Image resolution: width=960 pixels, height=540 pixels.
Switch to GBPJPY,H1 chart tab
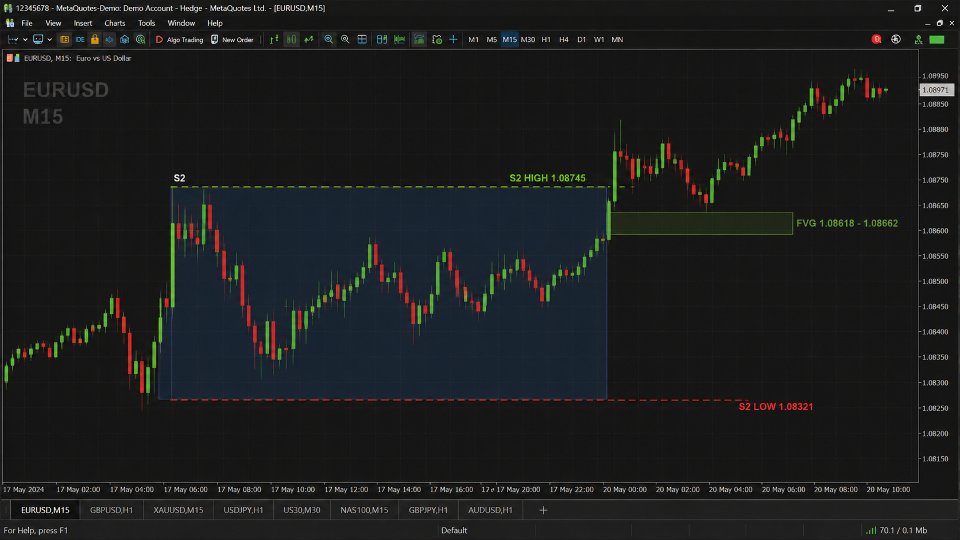coord(429,510)
